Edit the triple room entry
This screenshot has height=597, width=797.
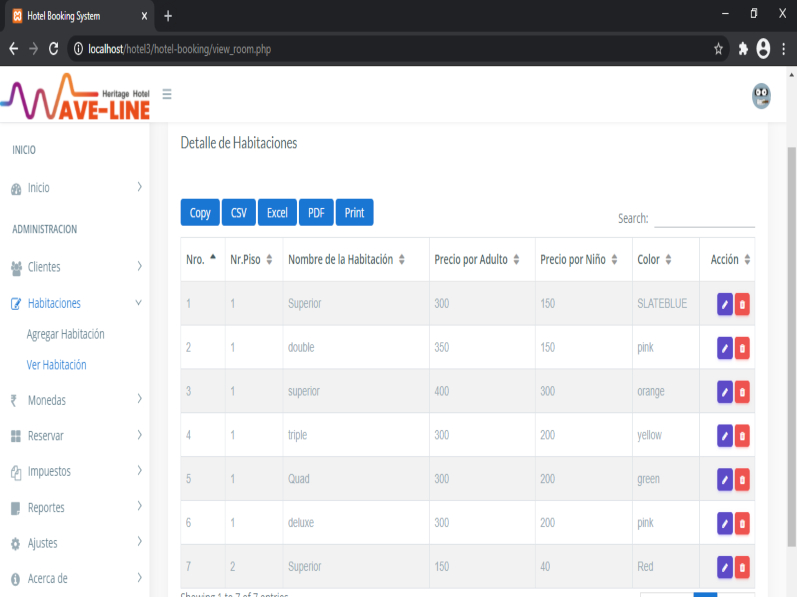pyautogui.click(x=725, y=436)
